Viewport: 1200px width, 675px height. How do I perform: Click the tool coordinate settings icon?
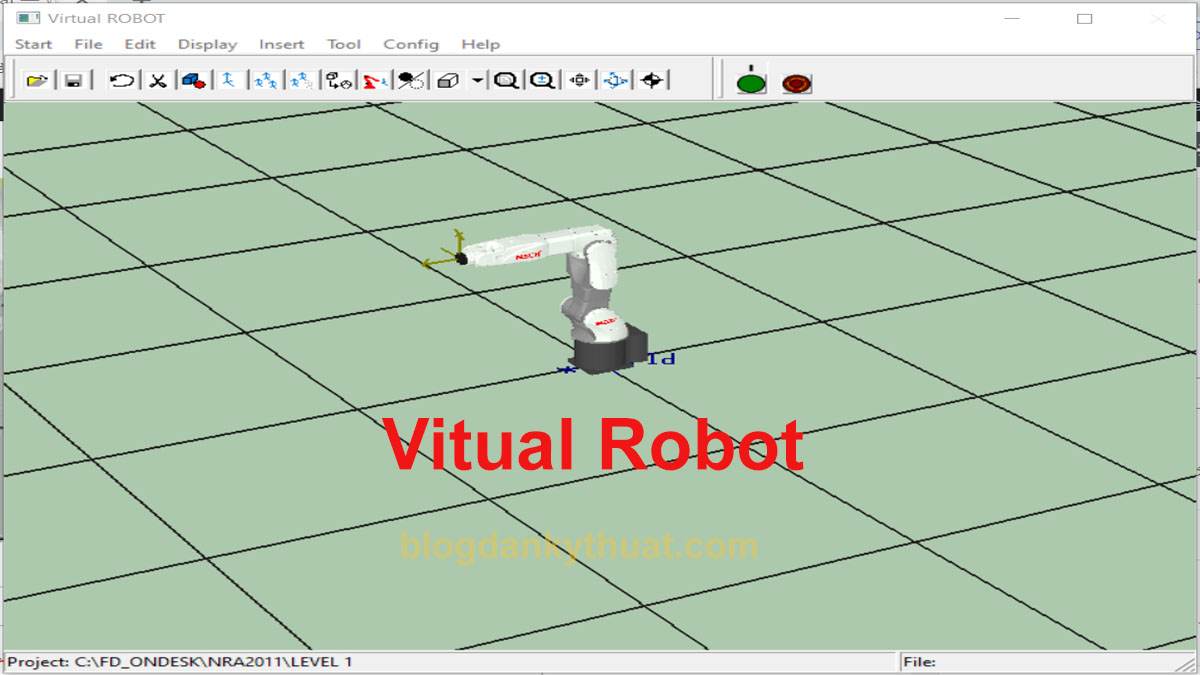pyautogui.click(x=338, y=80)
